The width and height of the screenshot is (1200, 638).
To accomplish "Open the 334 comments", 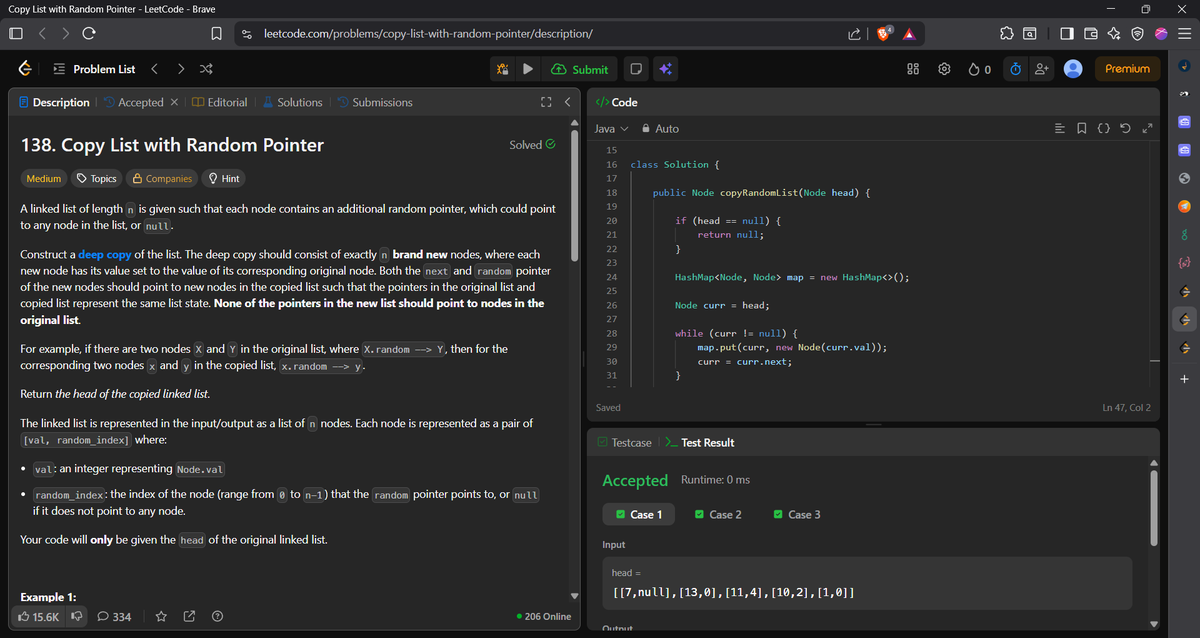I will pyautogui.click(x=114, y=617).
